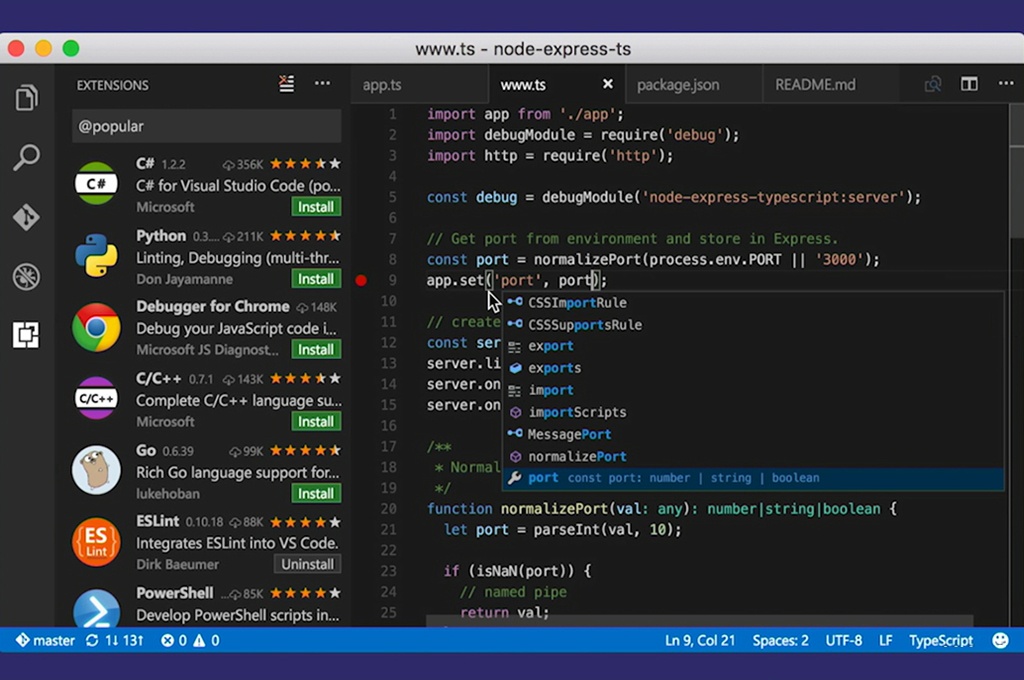Install the Python extension

coord(316,279)
